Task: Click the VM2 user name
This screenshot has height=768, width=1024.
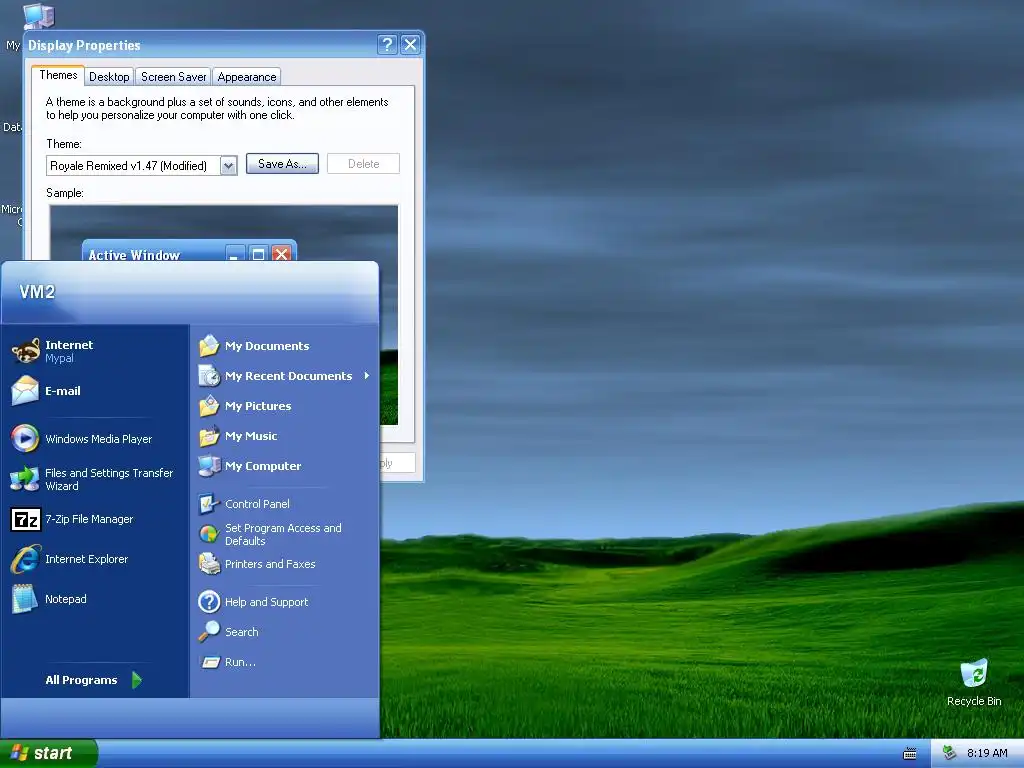Action: (37, 292)
